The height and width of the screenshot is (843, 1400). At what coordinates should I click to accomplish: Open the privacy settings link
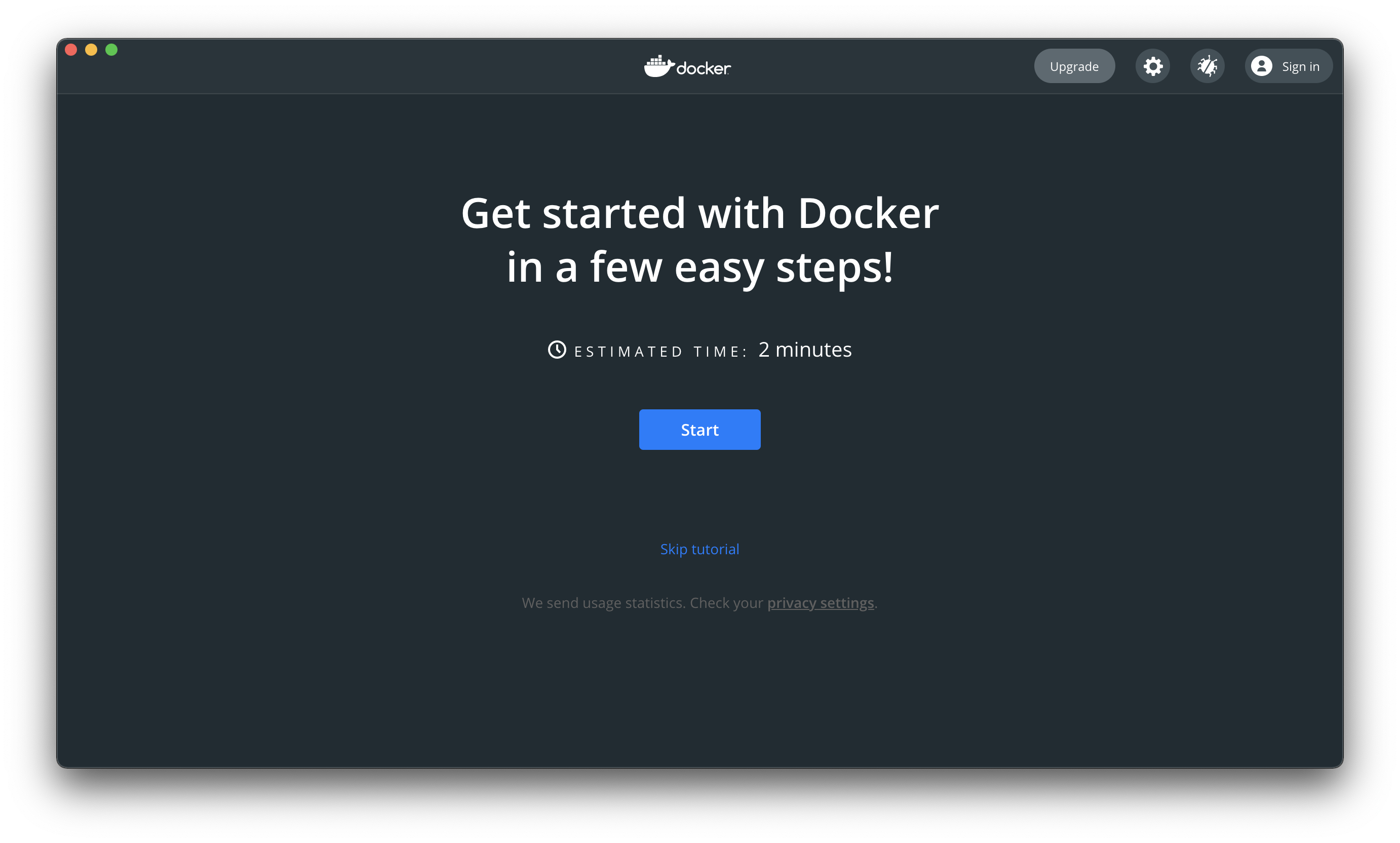(820, 603)
